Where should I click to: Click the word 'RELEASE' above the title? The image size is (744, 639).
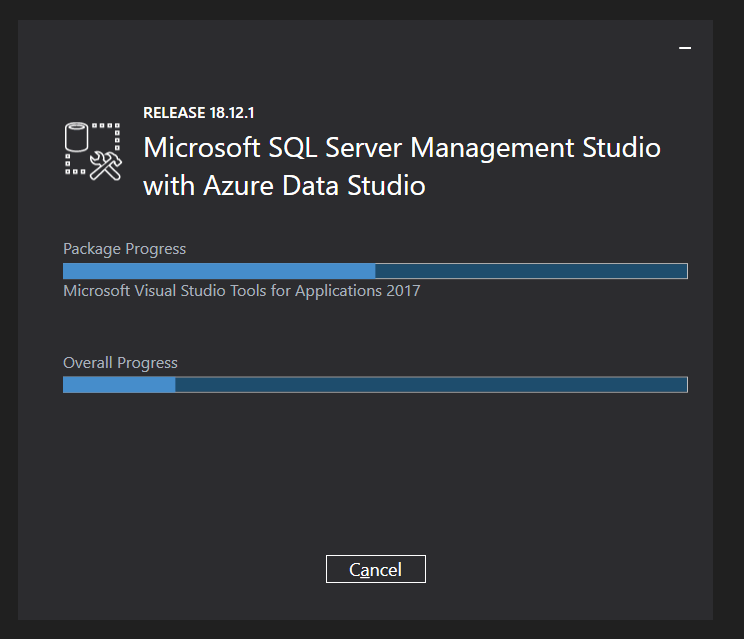tap(173, 113)
